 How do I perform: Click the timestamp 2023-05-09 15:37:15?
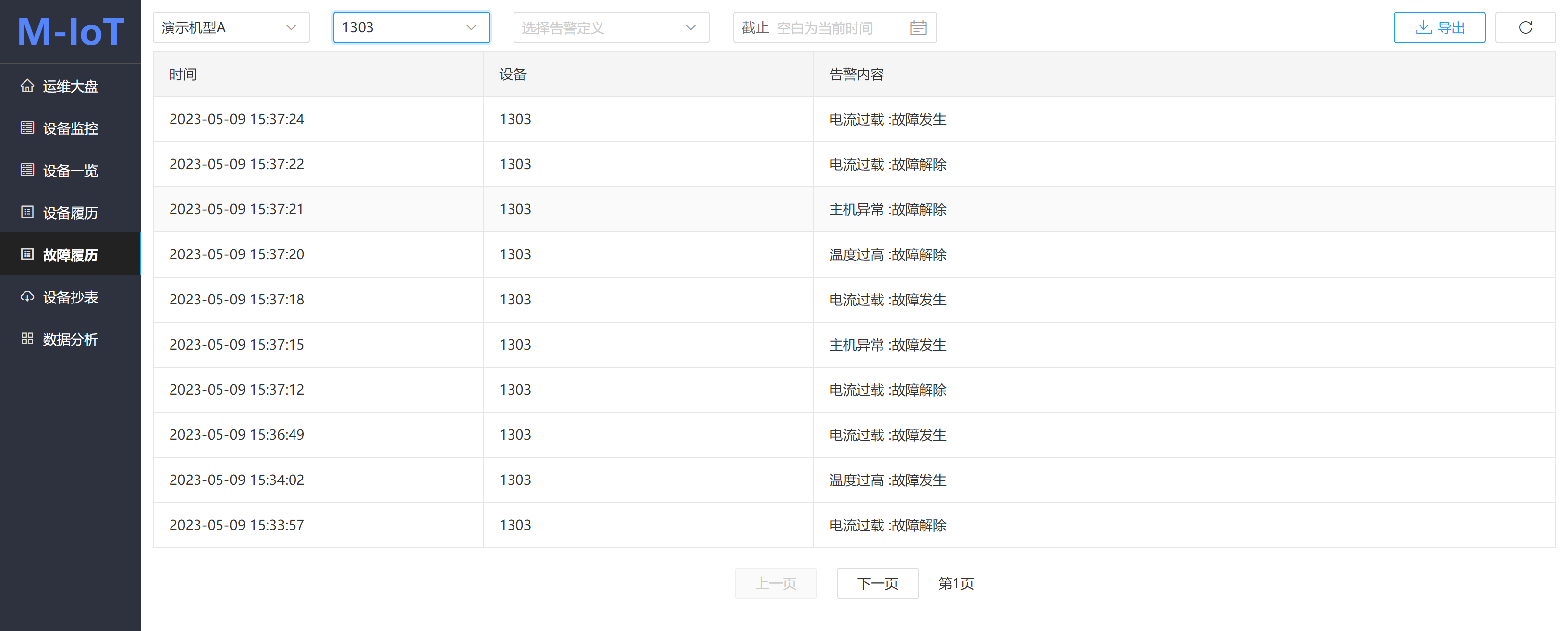click(x=237, y=344)
